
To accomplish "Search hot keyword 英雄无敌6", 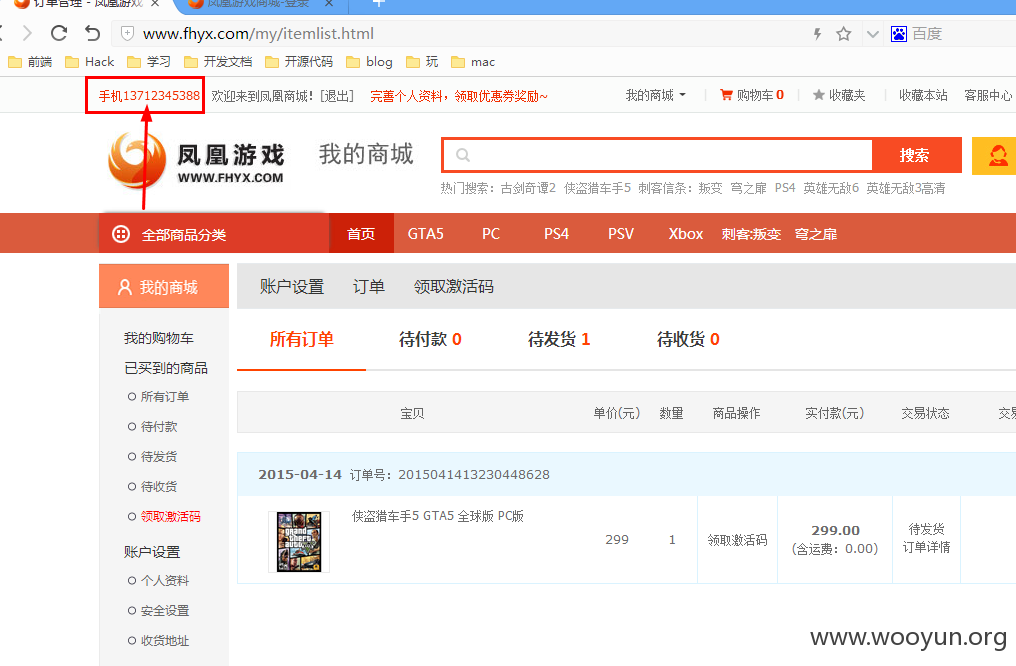I will [x=831, y=188].
